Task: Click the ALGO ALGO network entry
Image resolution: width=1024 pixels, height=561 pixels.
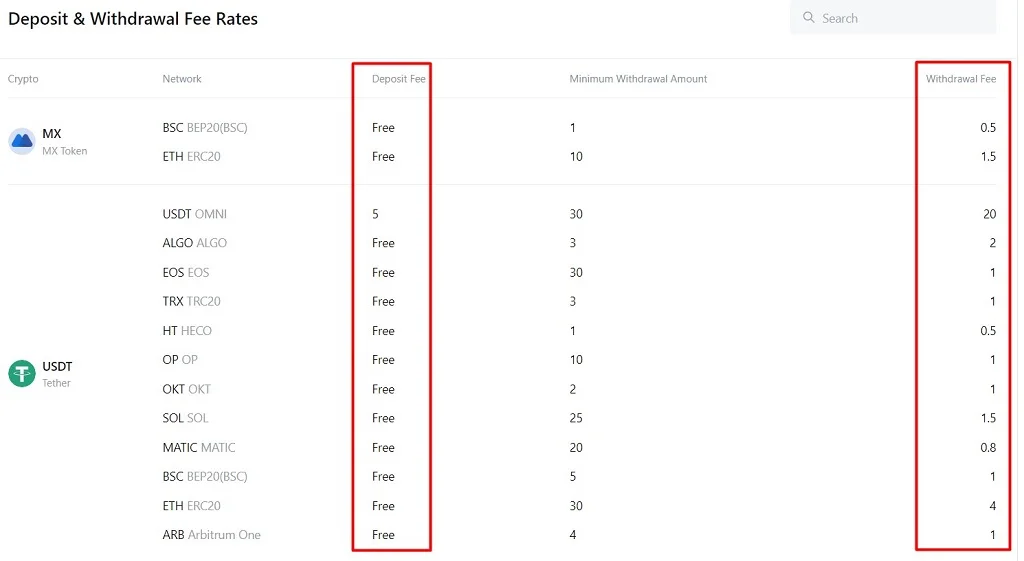Action: coord(195,243)
